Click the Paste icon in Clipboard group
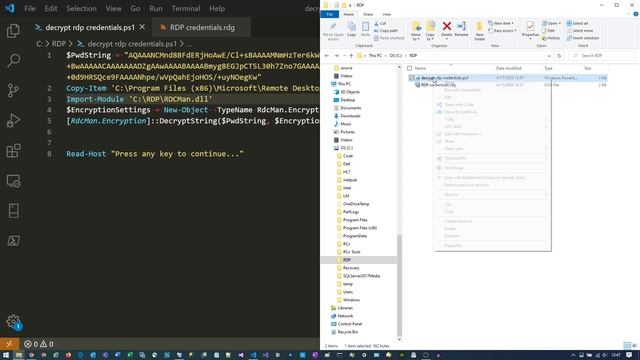The image size is (640, 360). 365,29
